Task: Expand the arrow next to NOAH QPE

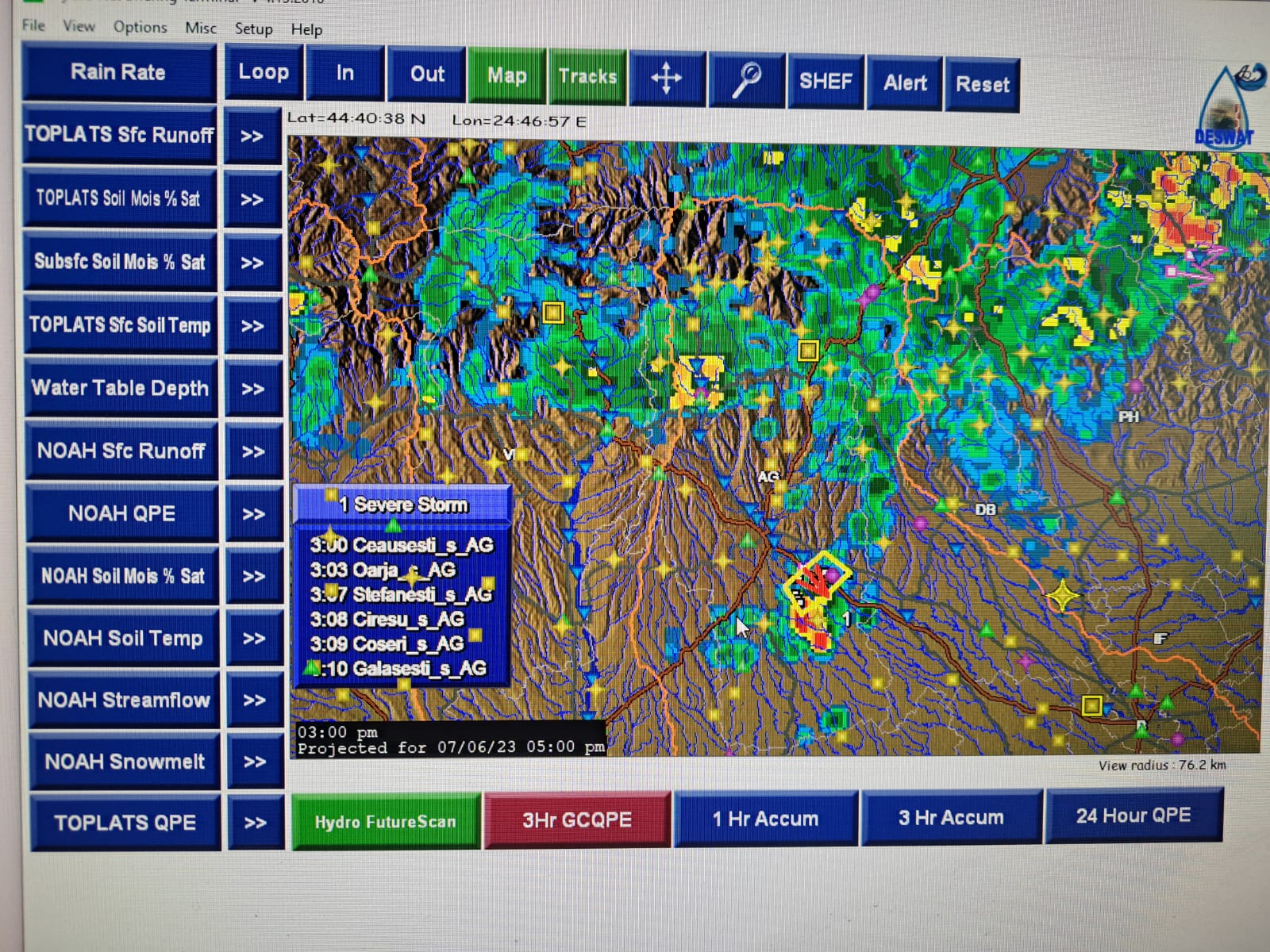Action: (253, 514)
